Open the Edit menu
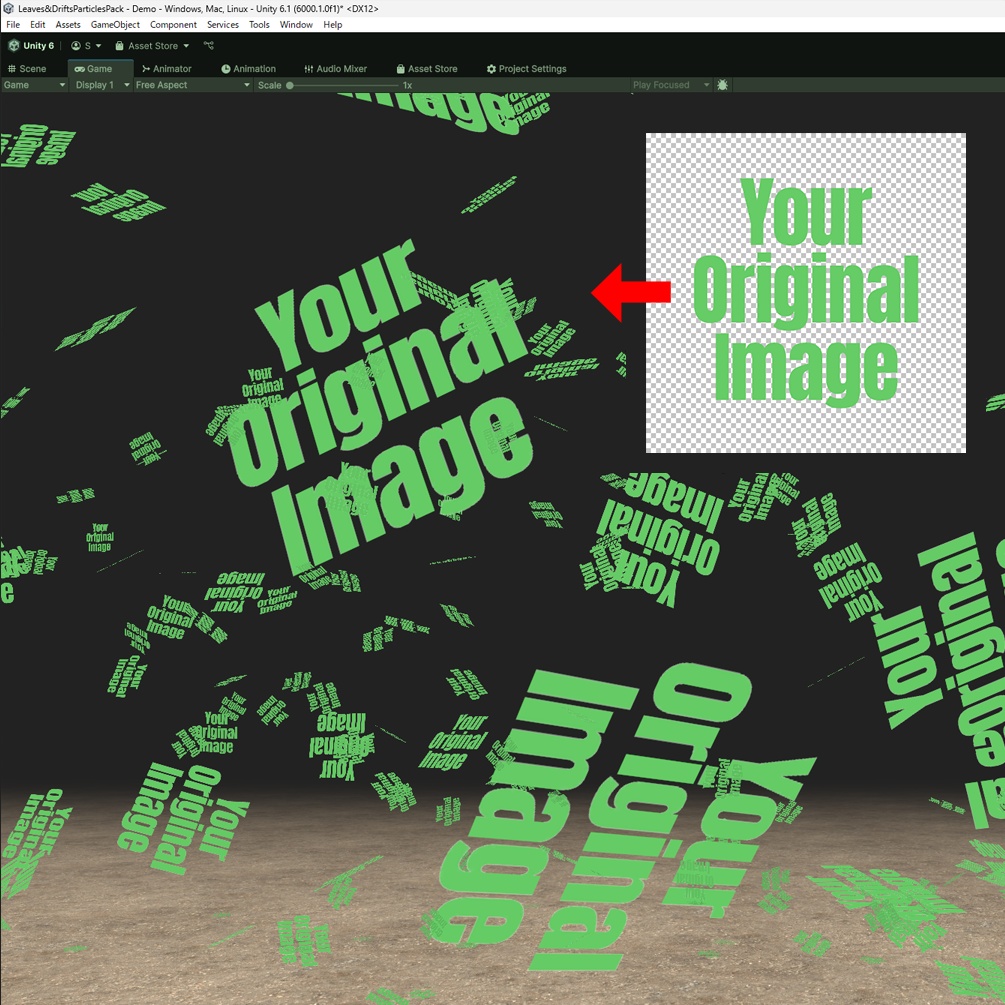Screen dimensions: 1005x1005 pos(38,24)
